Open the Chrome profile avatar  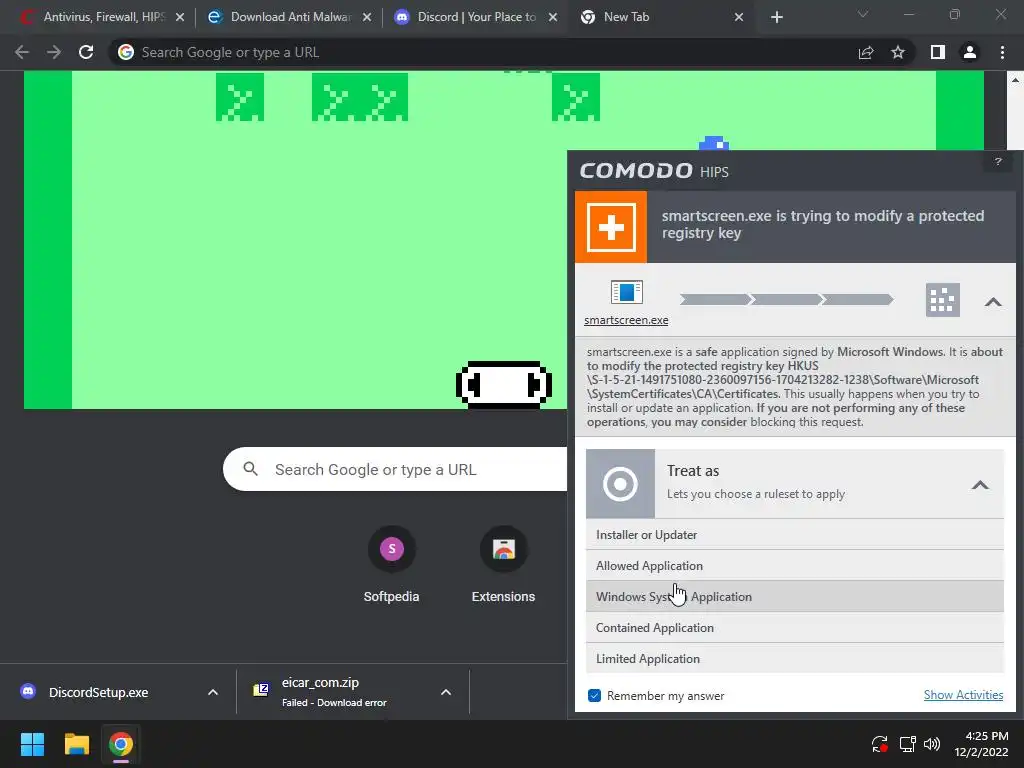tap(970, 52)
